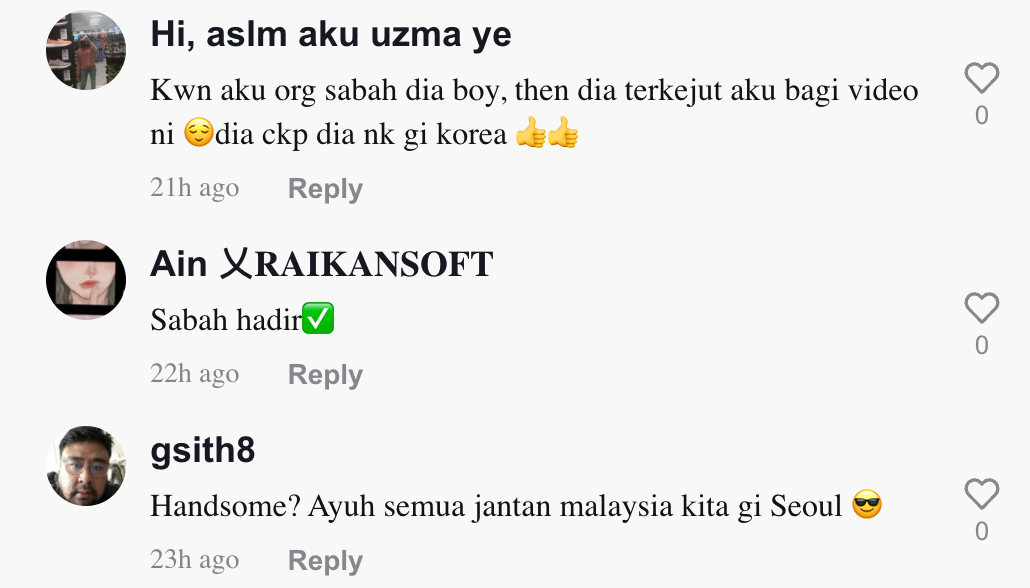Select the comment text starting 'Kwn aku org sabah'
1030x588 pixels.
[534, 112]
